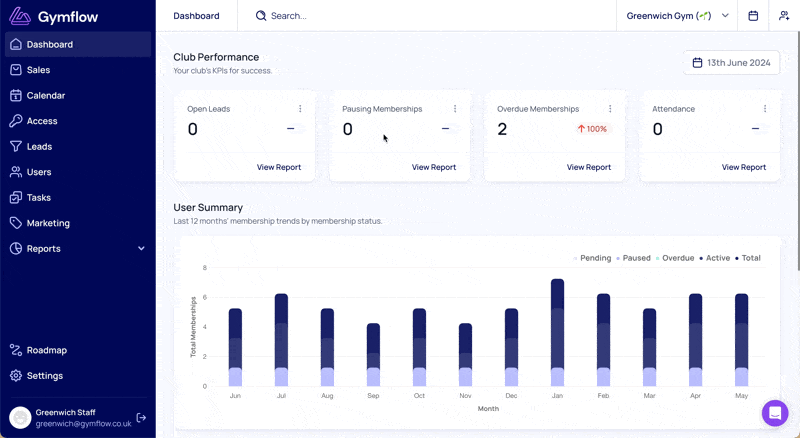The height and width of the screenshot is (438, 800).
Task: Click the logout icon beside Greenwich Staff
Action: pos(141,418)
